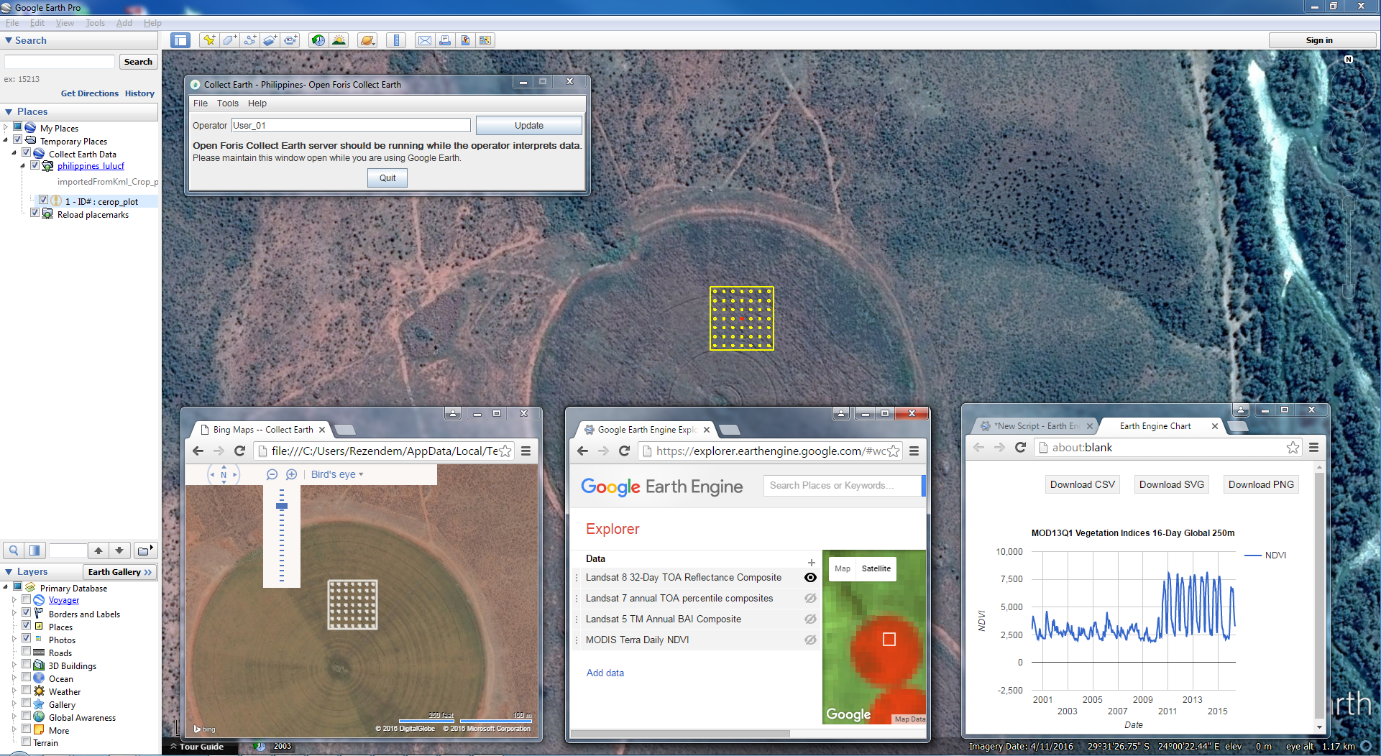Hide the sidebar using toolbar button
Screen dimensions: 1381x756
coord(180,40)
